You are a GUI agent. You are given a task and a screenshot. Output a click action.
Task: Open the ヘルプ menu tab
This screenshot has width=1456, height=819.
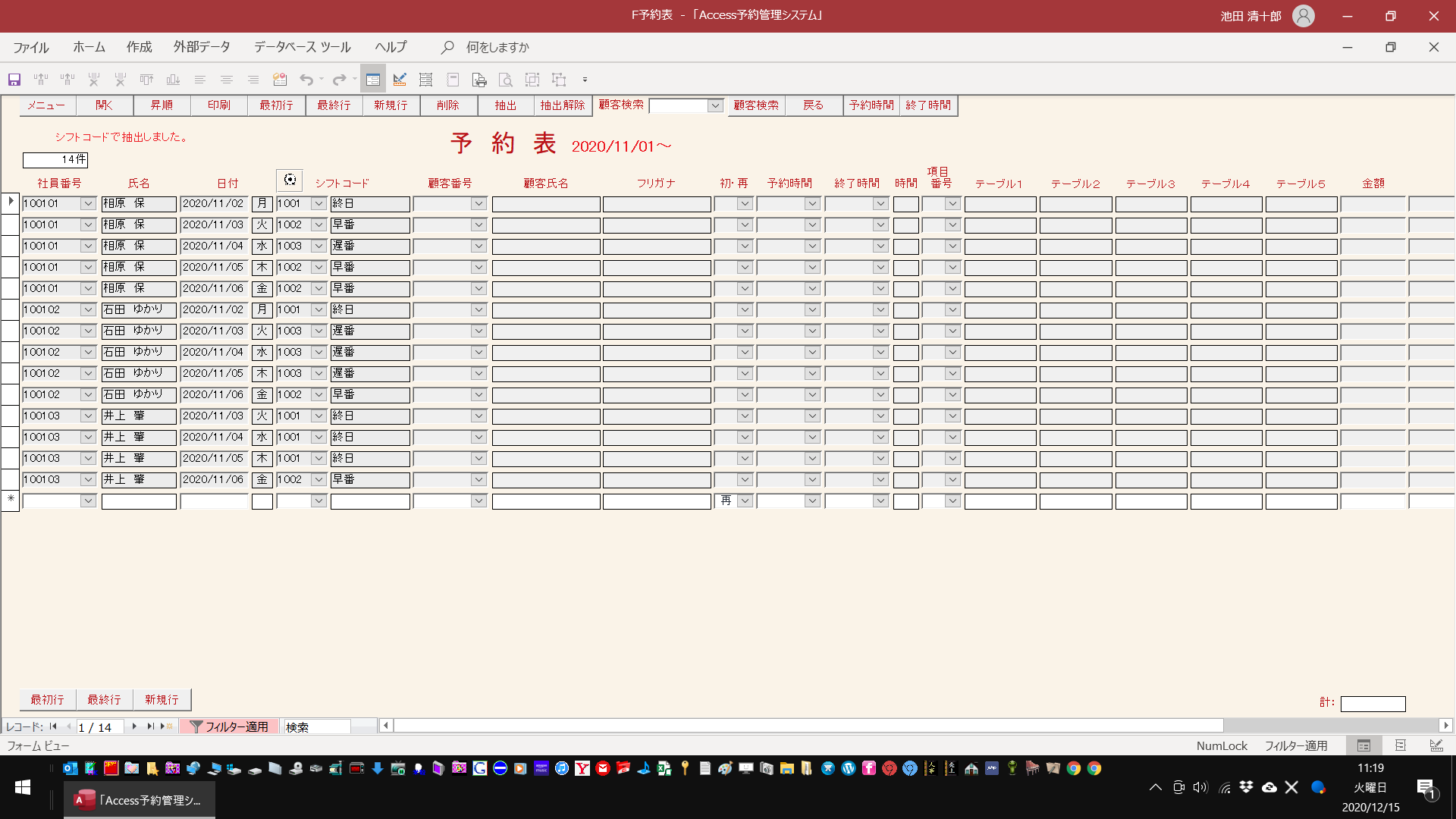pos(390,47)
